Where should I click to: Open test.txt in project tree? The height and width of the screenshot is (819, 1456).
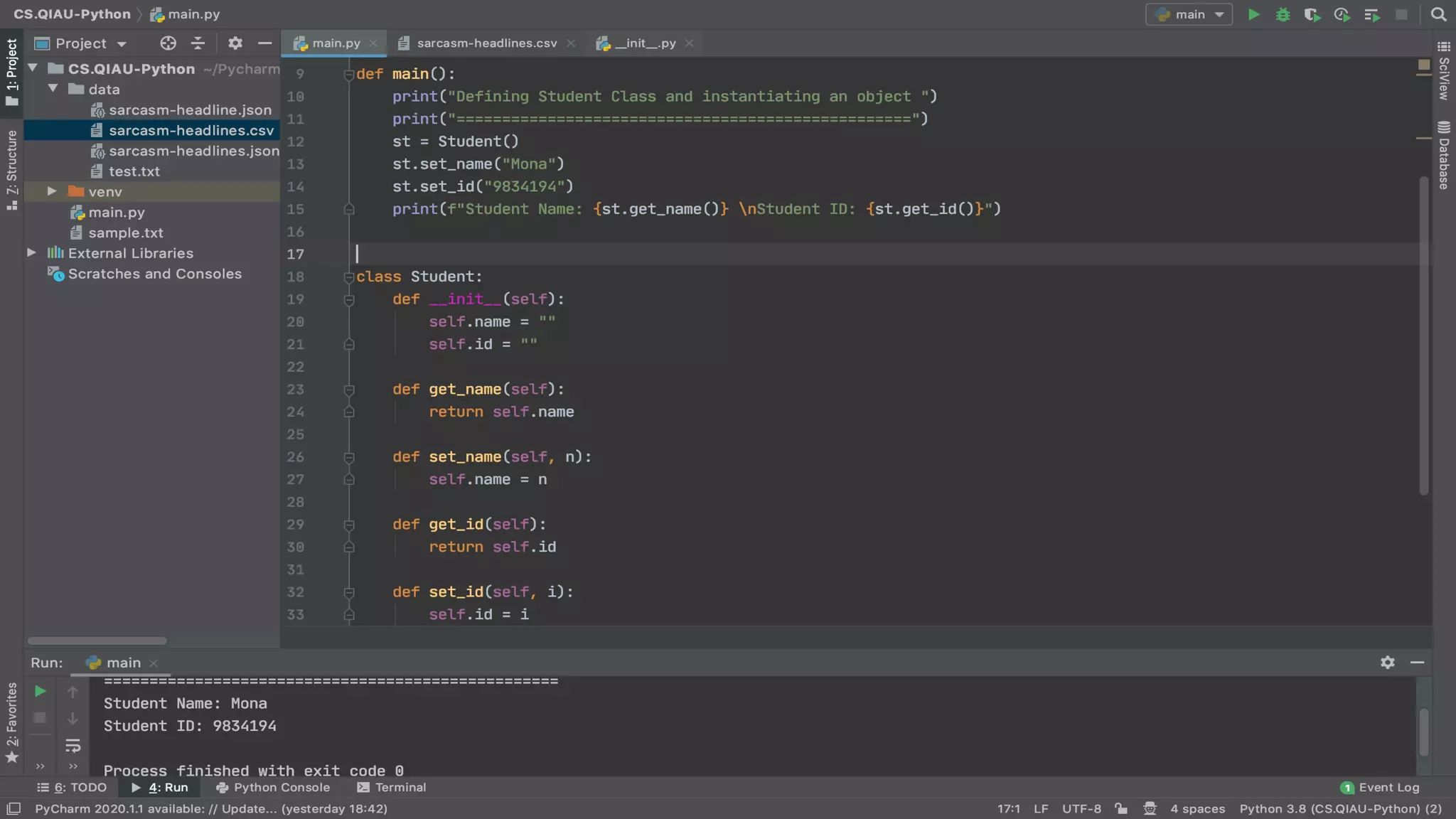[134, 171]
